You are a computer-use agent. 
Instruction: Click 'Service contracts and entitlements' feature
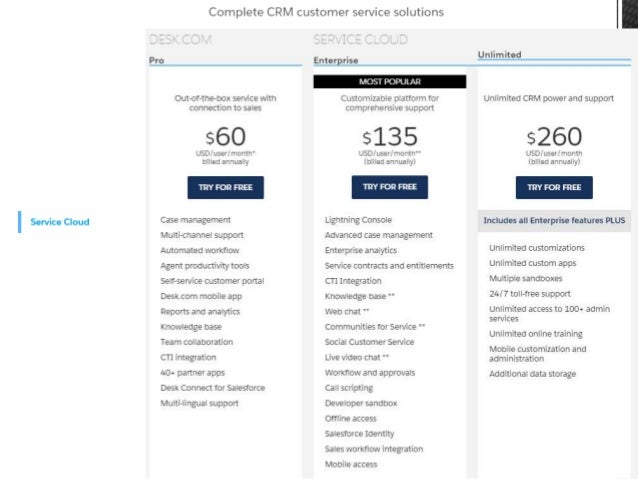[x=389, y=266]
